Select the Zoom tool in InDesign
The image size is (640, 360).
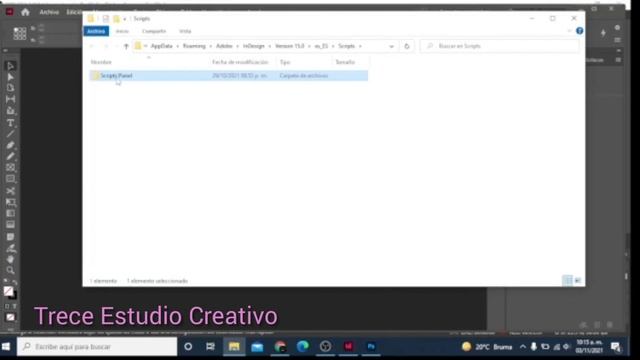(10, 270)
